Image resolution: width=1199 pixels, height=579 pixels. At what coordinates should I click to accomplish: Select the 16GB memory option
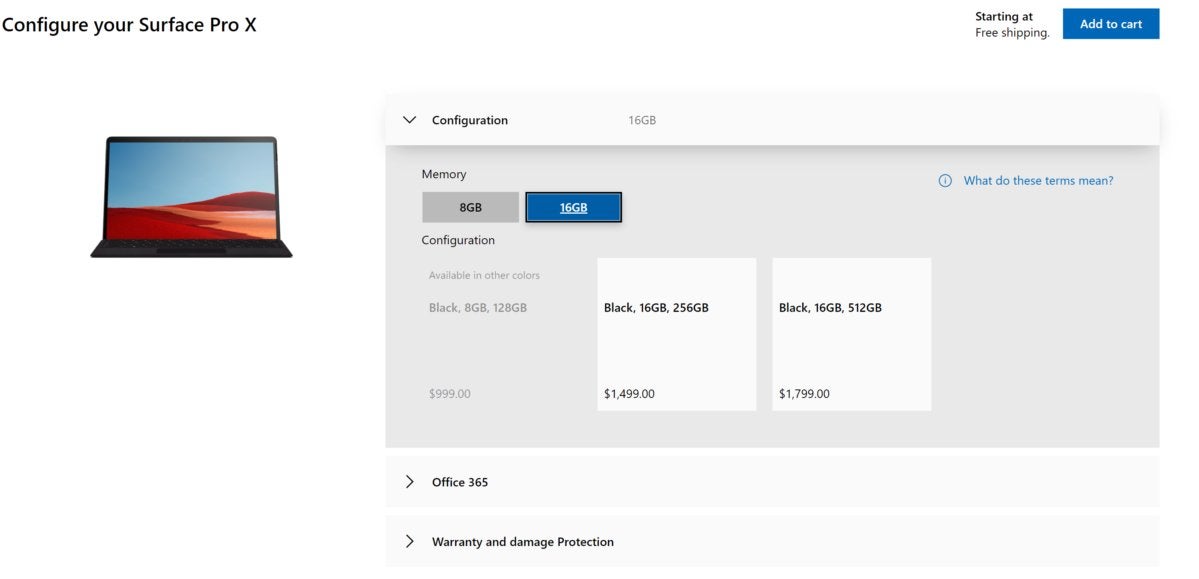574,207
